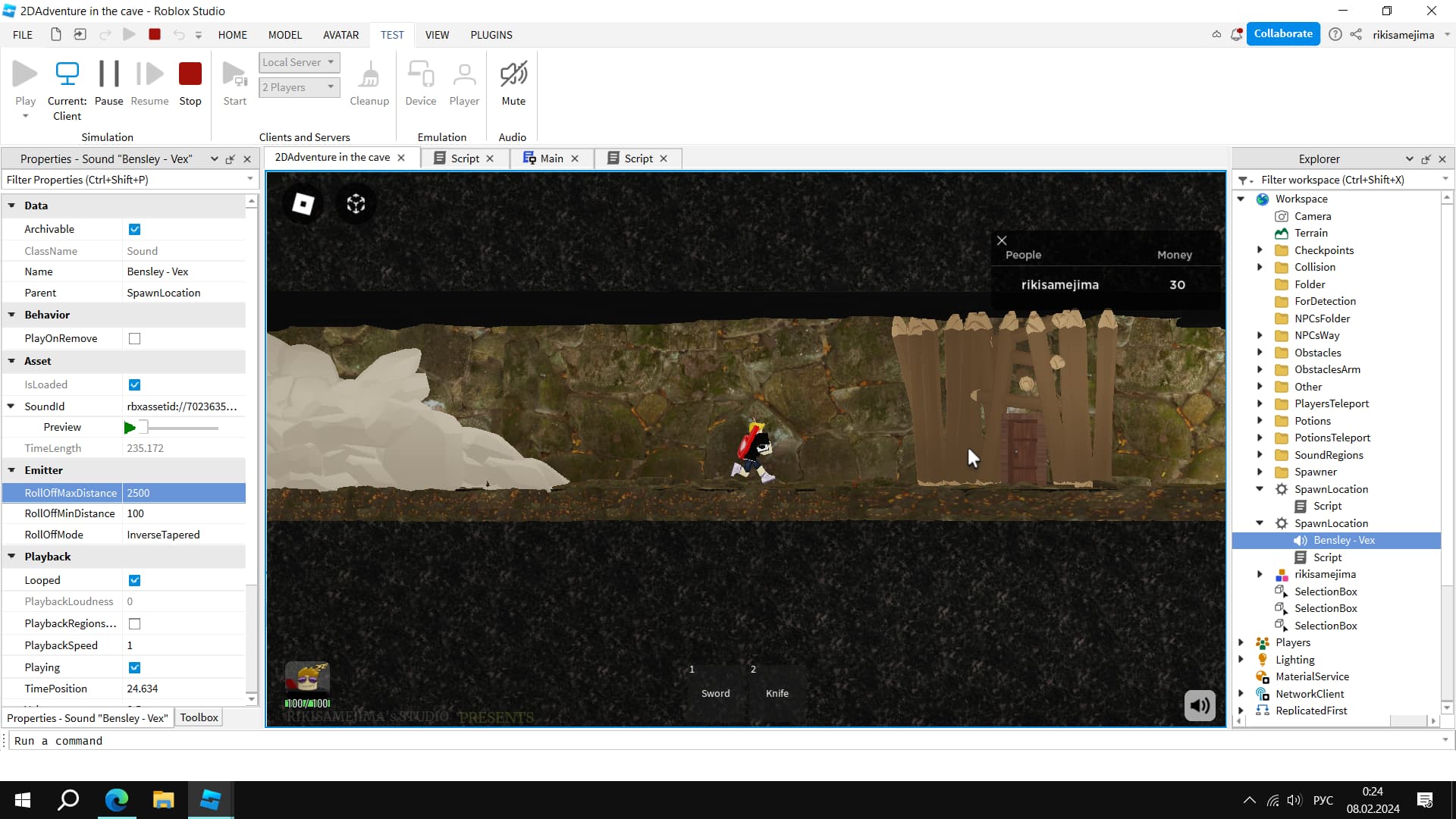Expand the Checkpoints folder in Explorer

(1260, 249)
